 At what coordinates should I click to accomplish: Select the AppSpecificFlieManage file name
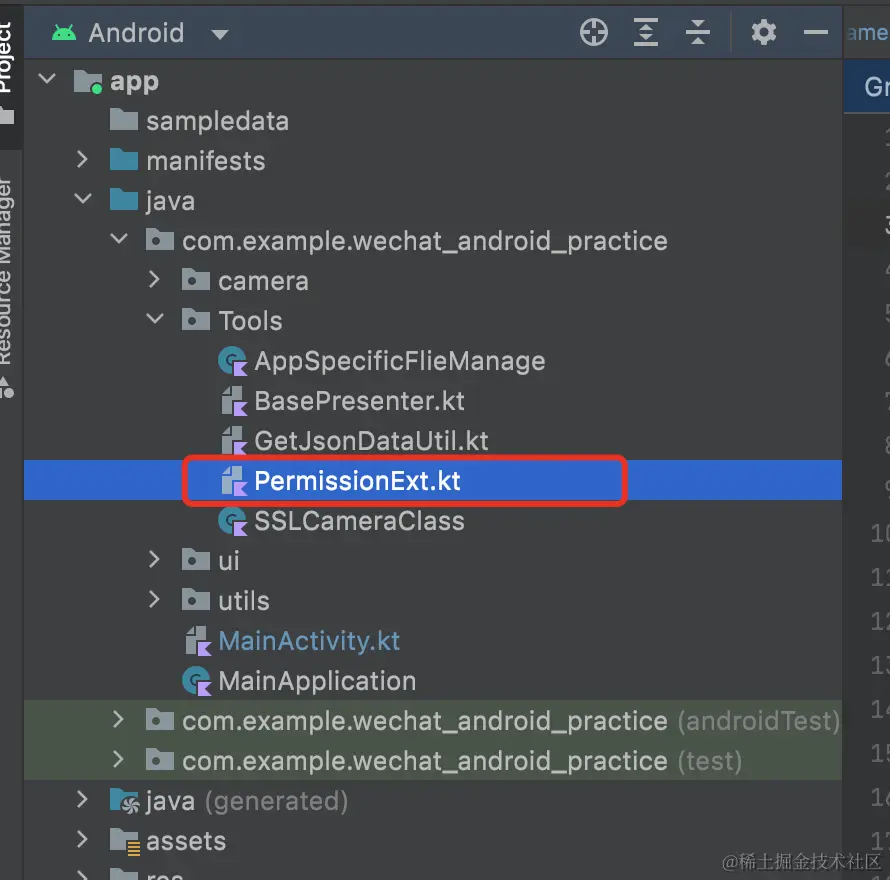[400, 361]
